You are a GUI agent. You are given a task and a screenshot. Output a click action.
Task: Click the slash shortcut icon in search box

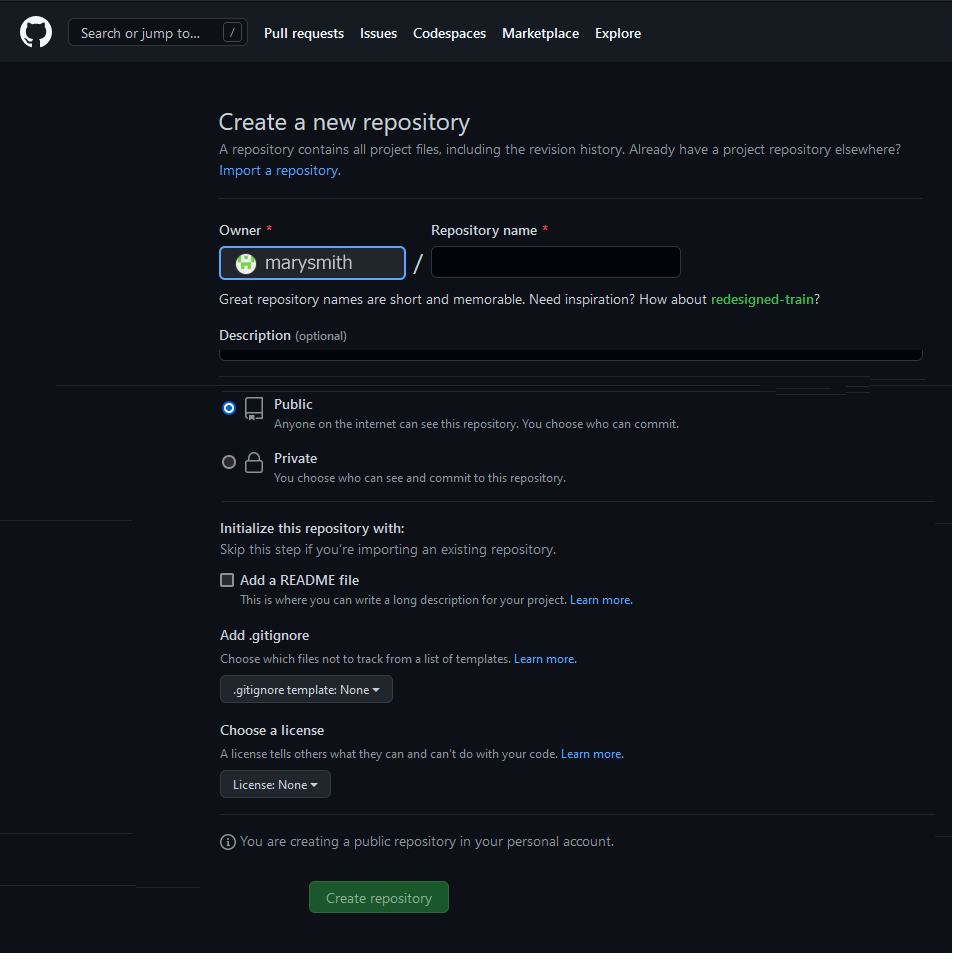(232, 32)
